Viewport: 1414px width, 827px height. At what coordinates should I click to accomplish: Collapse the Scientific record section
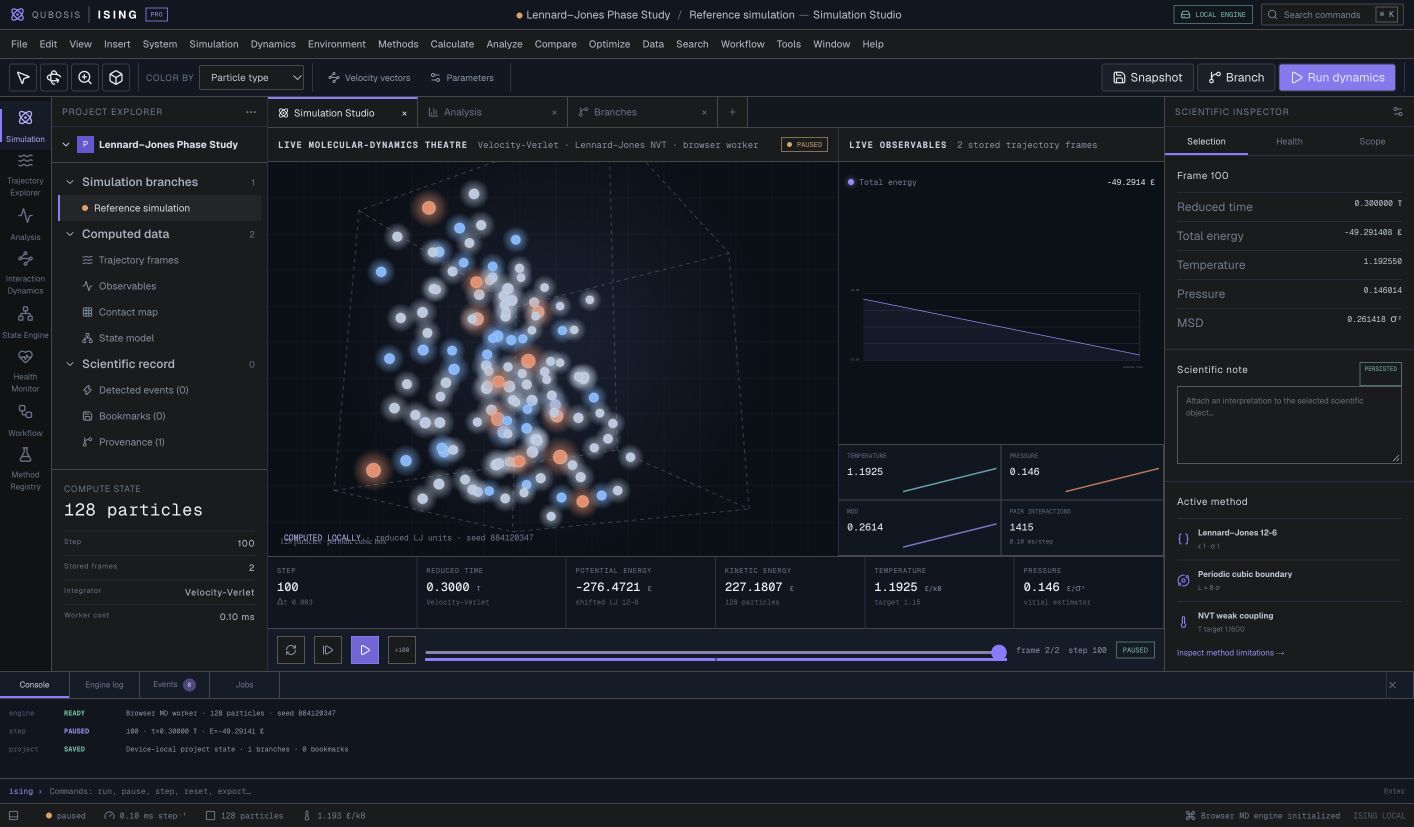[70, 364]
